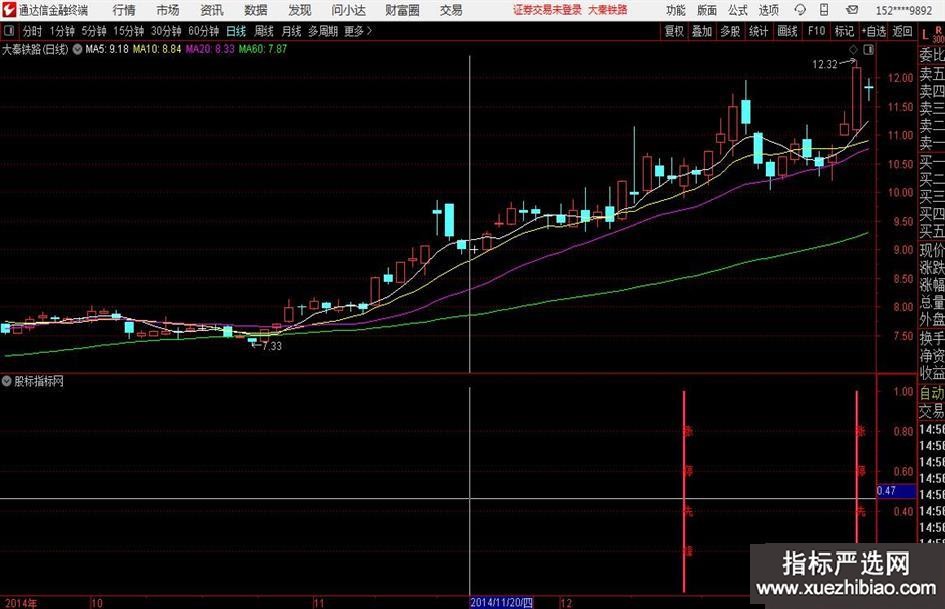Open the customer service headset icon
The width and height of the screenshot is (945, 609).
click(x=800, y=10)
